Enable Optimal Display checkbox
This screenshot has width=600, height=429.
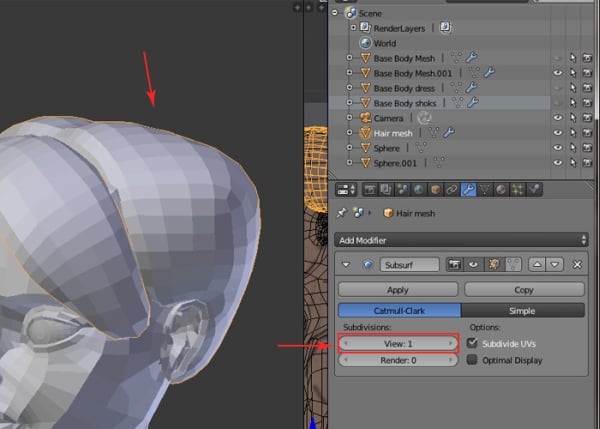473,360
